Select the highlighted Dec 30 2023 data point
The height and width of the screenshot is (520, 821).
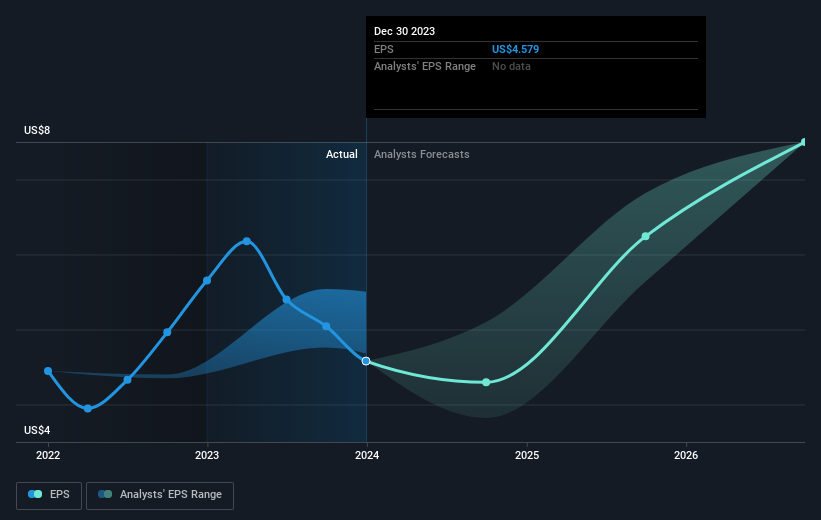tap(366, 360)
